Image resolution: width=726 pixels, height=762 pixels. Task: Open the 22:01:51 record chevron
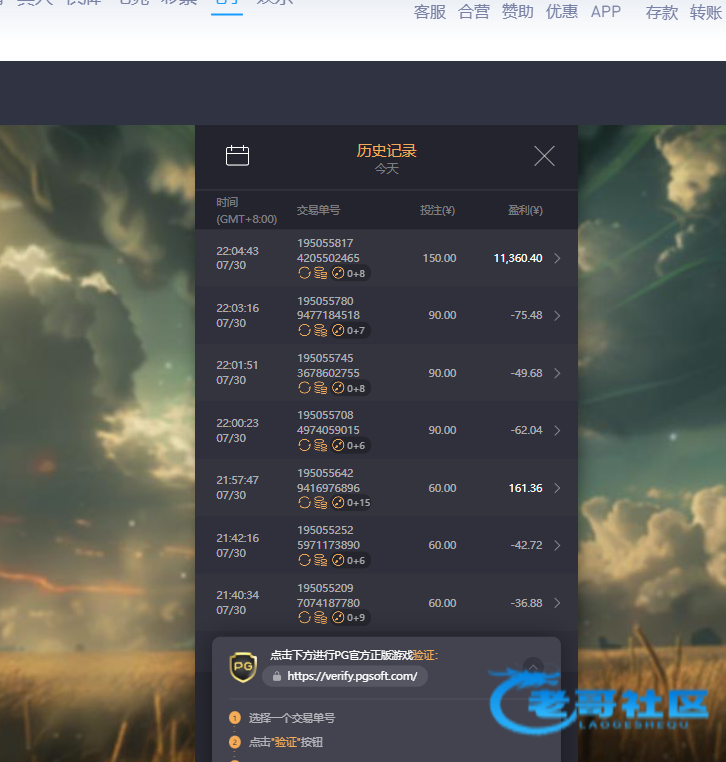[557, 373]
